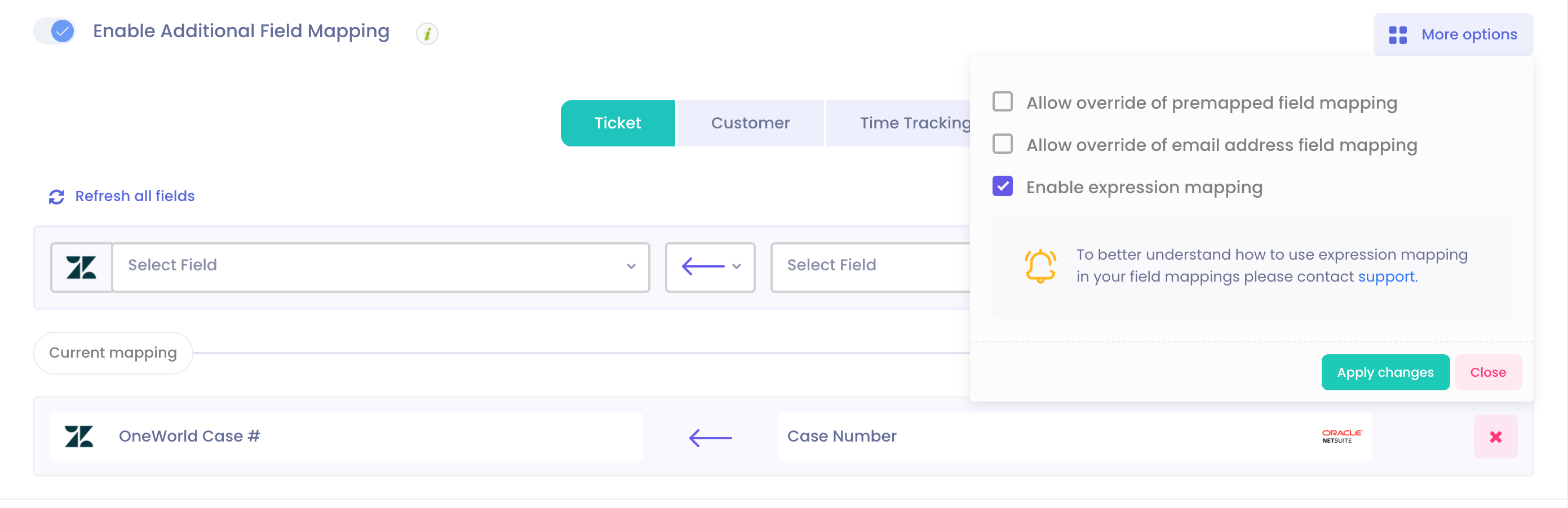The image size is (1568, 508).
Task: Click Apply changes
Action: coord(1385,372)
